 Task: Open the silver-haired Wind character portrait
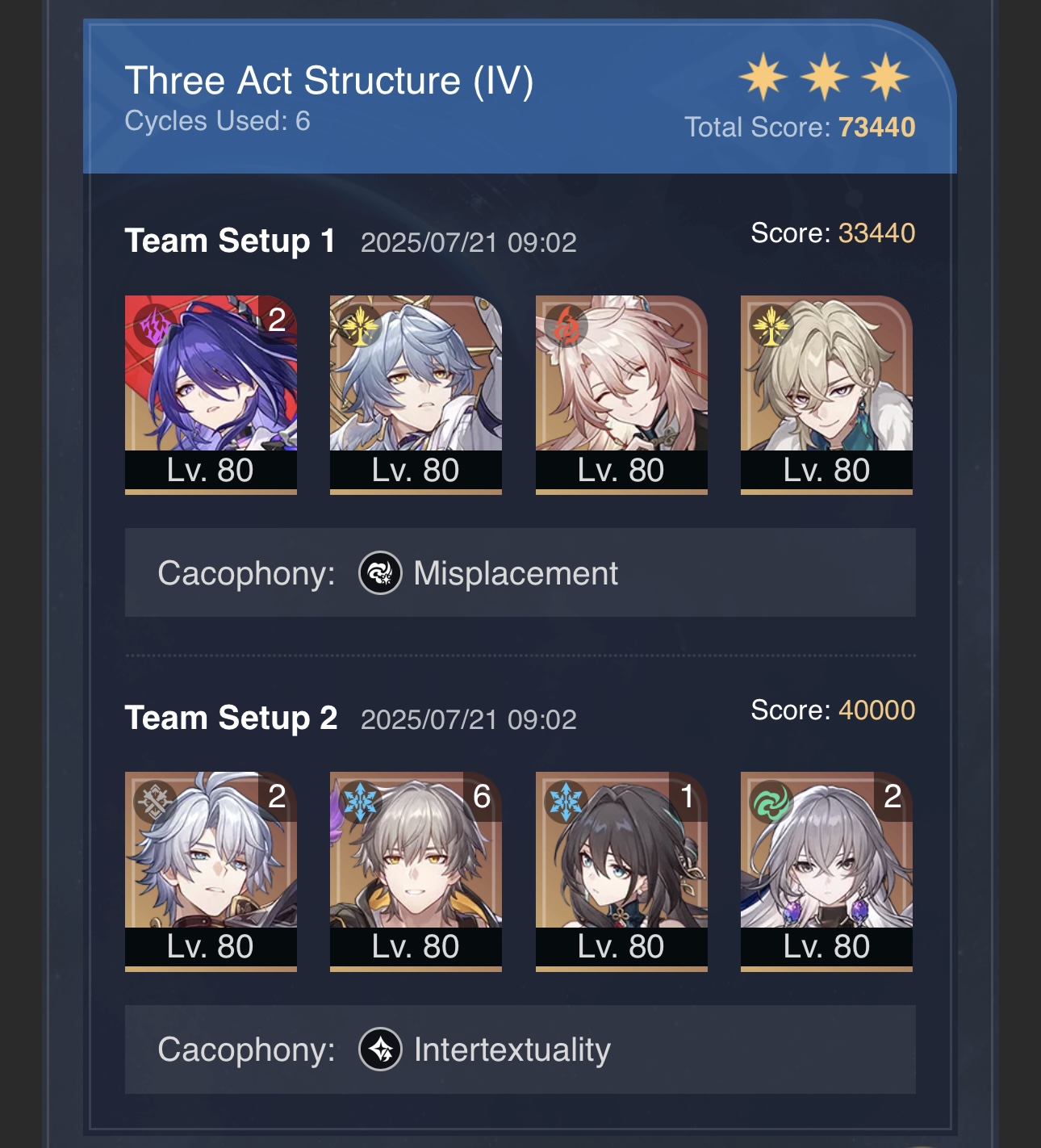pyautogui.click(x=826, y=871)
